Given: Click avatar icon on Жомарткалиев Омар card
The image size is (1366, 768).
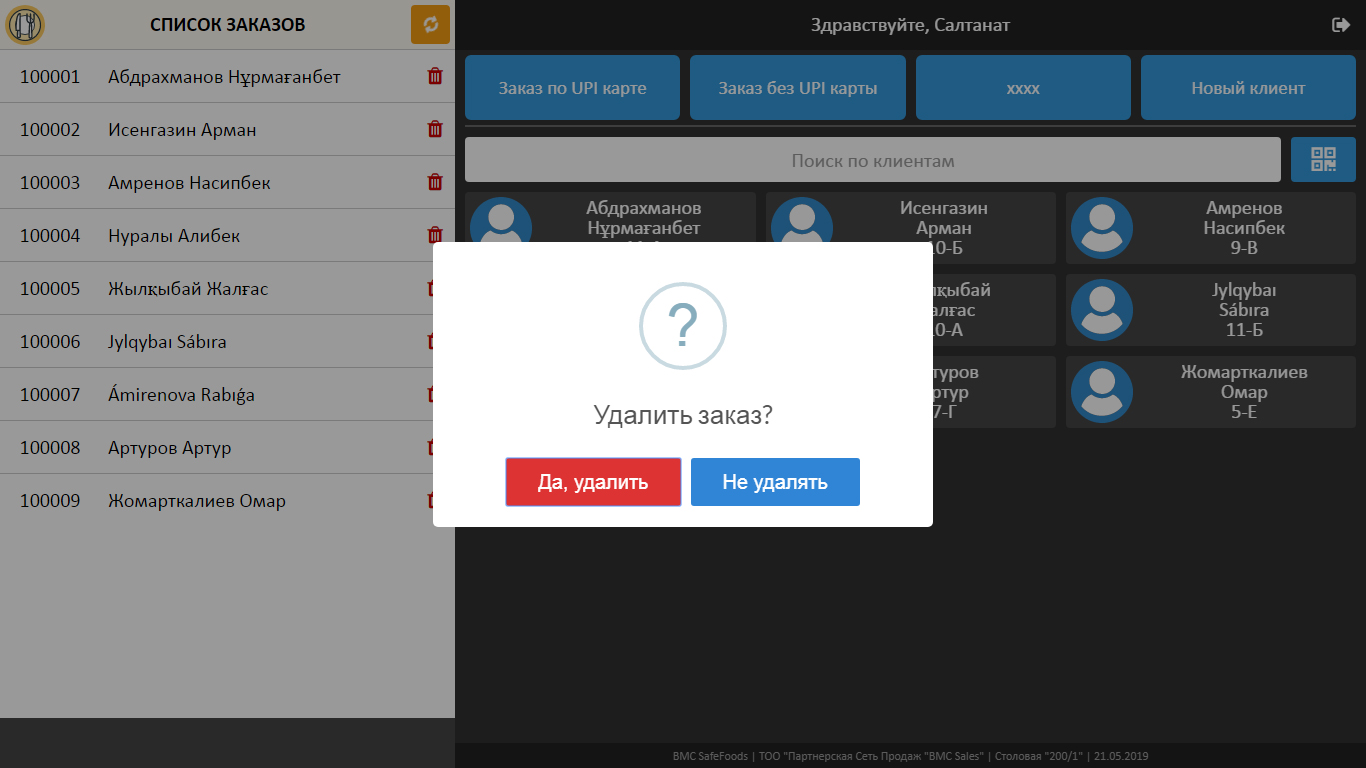Looking at the screenshot, I should [x=1101, y=391].
